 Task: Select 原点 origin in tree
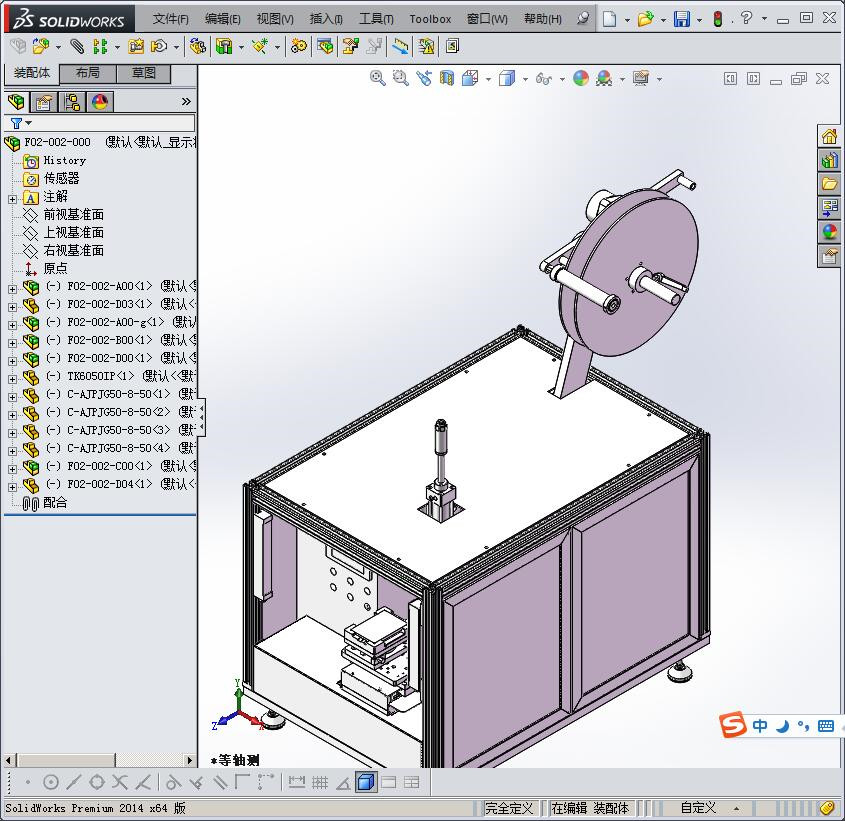point(55,268)
